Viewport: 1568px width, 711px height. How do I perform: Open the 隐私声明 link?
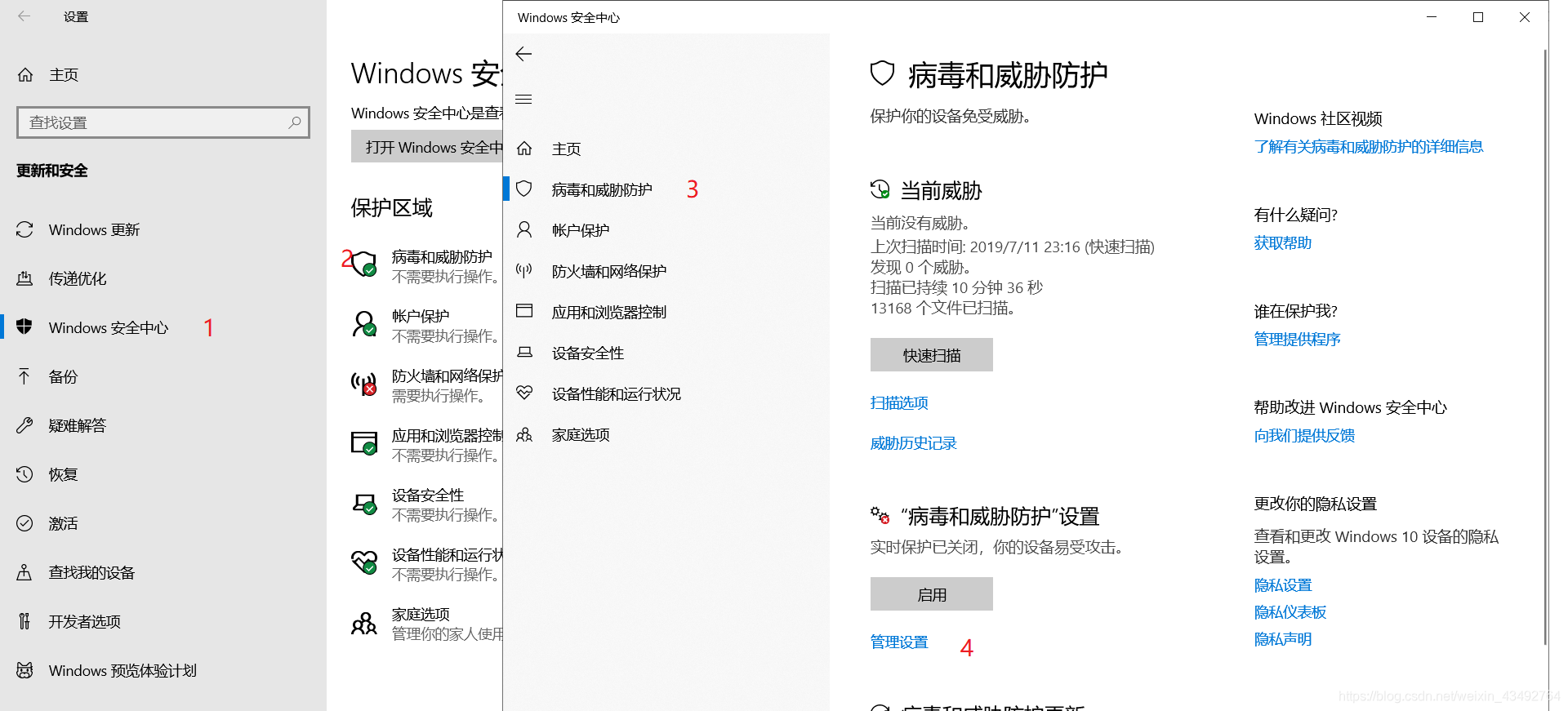(1282, 638)
